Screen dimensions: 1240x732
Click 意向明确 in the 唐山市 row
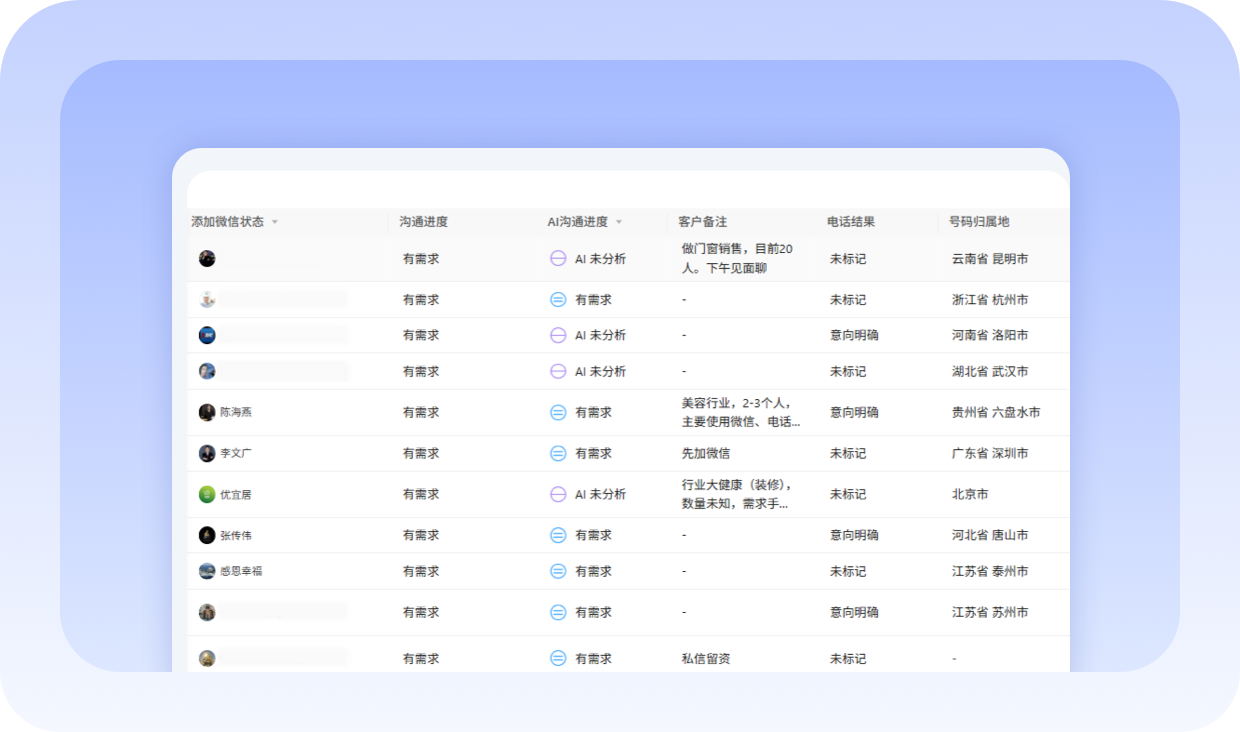coord(854,535)
